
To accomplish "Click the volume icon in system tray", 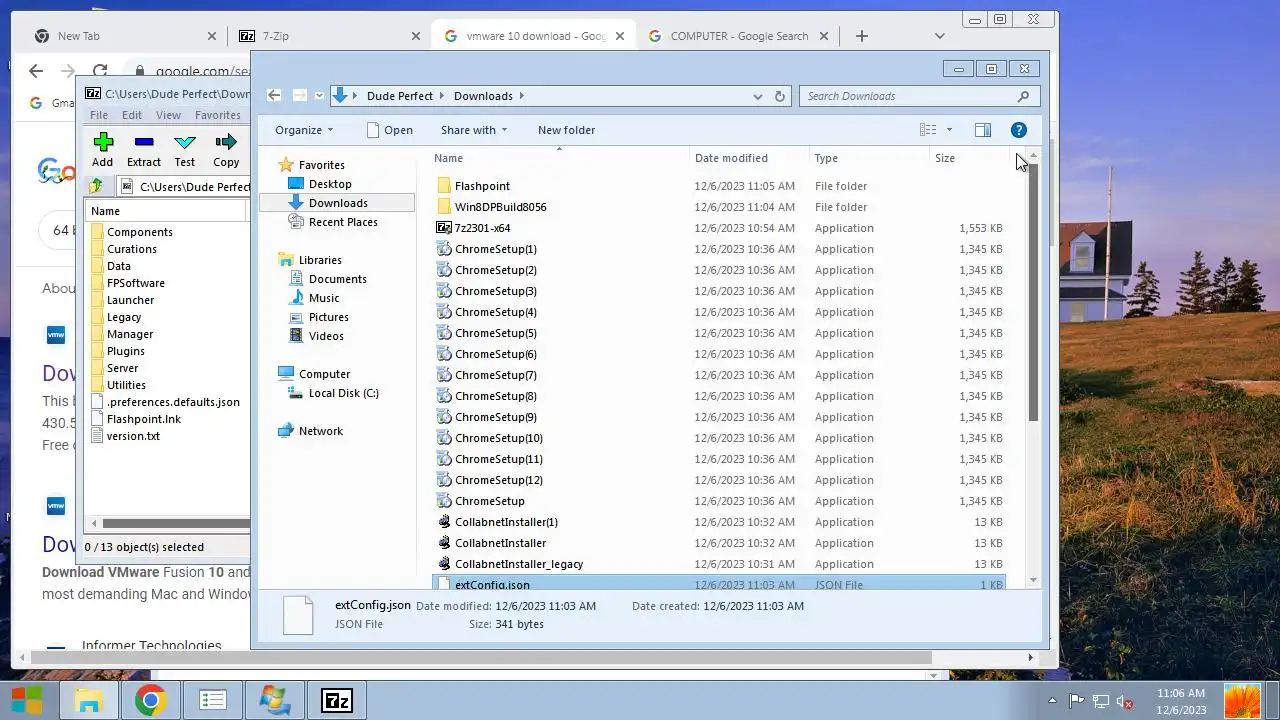I will [x=1125, y=701].
